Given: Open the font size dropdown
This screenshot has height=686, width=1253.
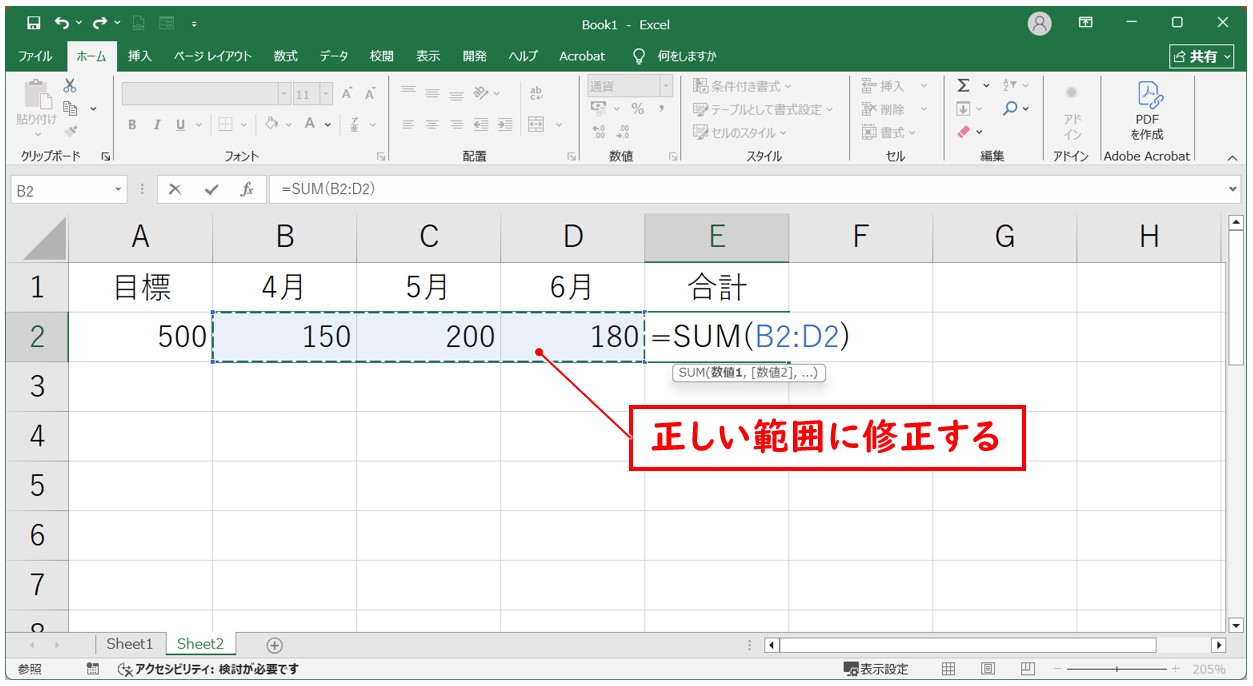Looking at the screenshot, I should click(324, 94).
